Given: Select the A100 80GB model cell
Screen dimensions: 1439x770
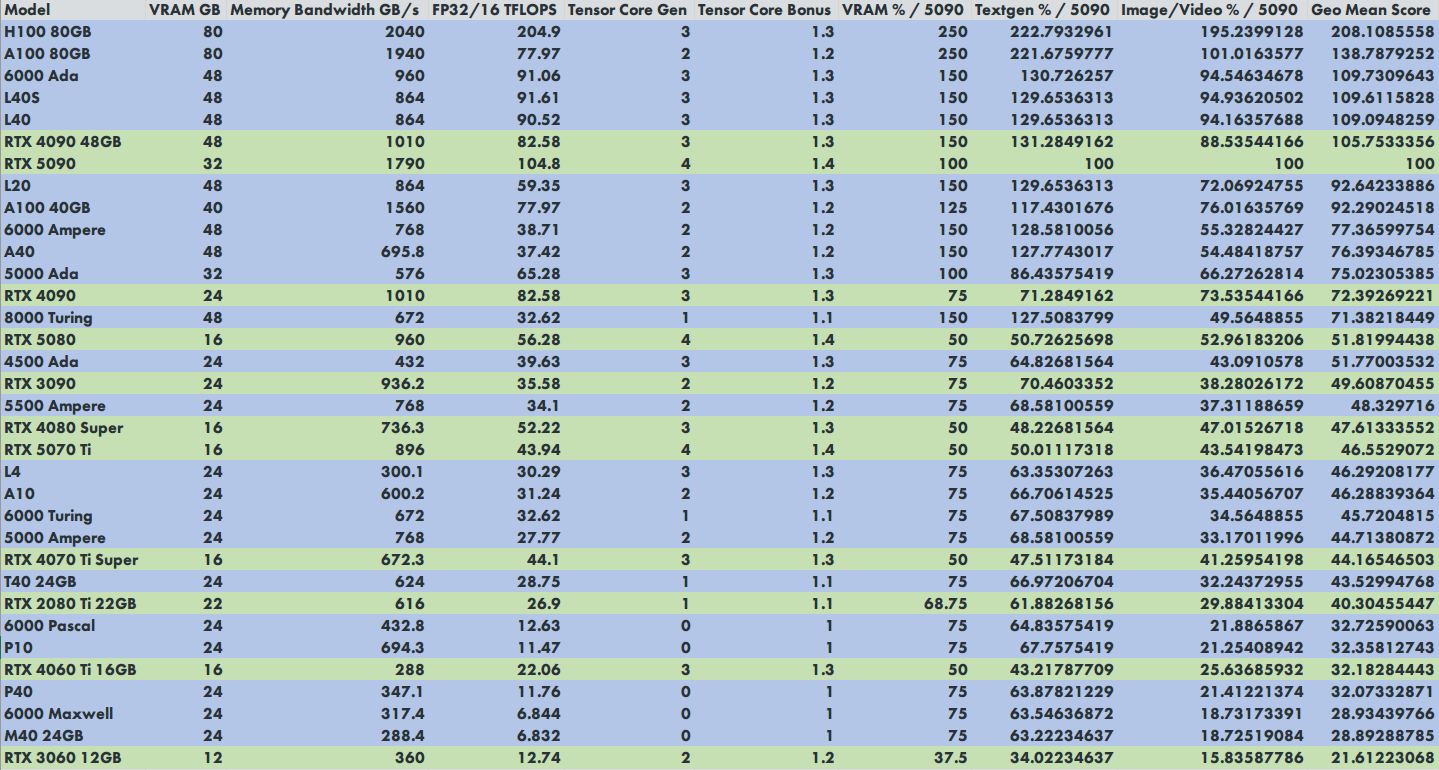Looking at the screenshot, I should [46, 54].
